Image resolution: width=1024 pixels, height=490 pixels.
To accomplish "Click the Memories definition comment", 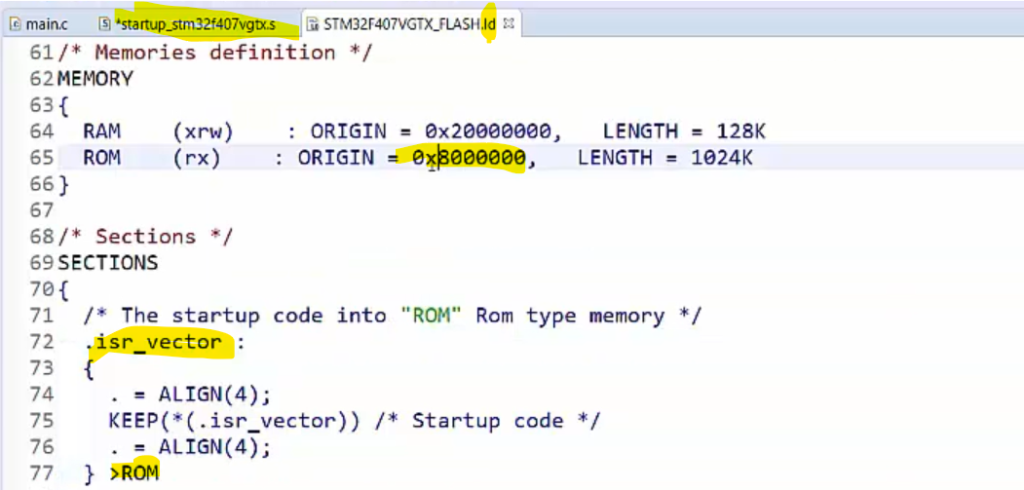I will tap(215, 52).
